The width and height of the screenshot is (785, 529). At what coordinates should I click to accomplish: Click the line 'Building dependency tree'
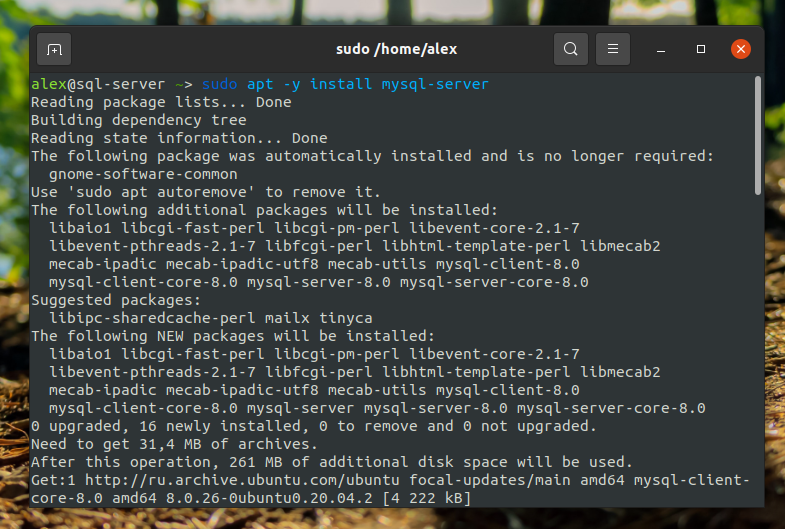click(139, 120)
